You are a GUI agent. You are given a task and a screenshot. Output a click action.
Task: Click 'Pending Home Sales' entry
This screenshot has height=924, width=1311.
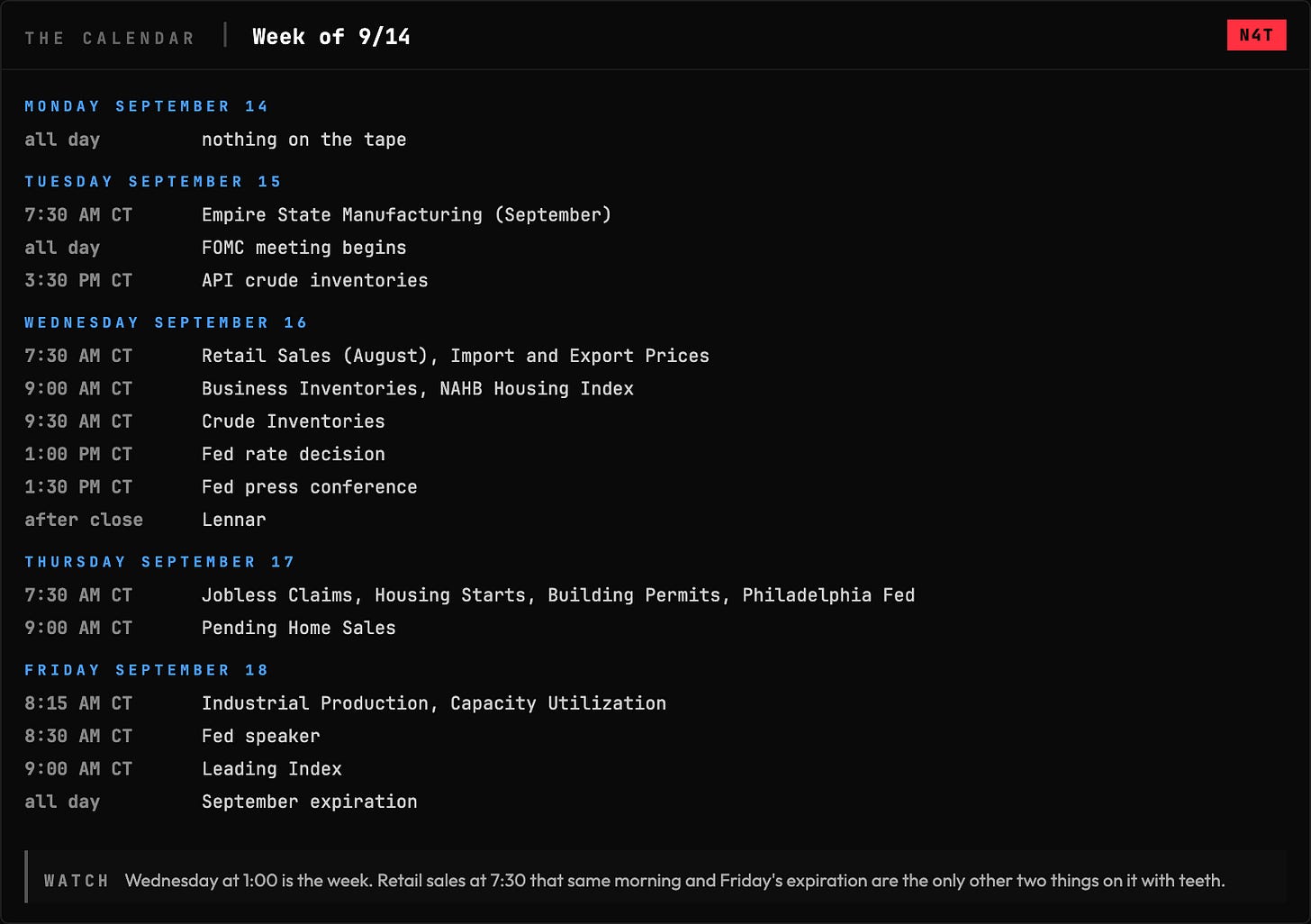pos(298,628)
